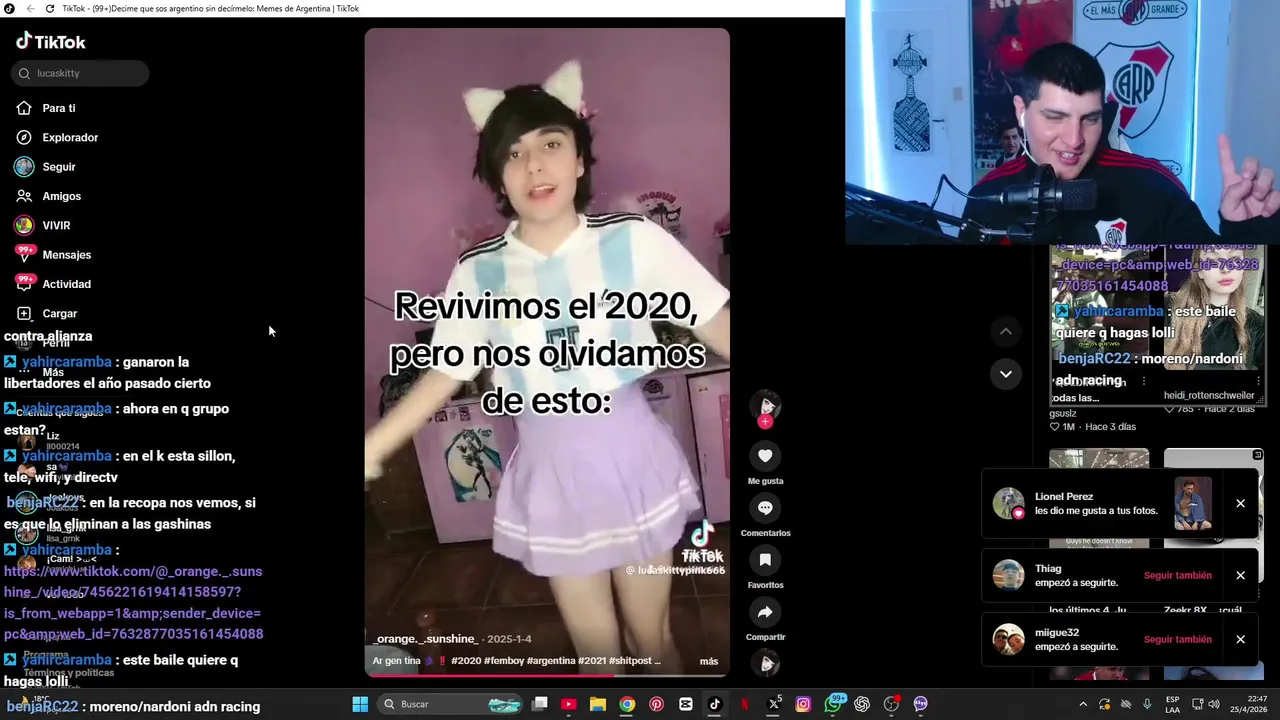Open WhatsApp from the taskbar
The height and width of the screenshot is (720, 1280).
coord(833,704)
